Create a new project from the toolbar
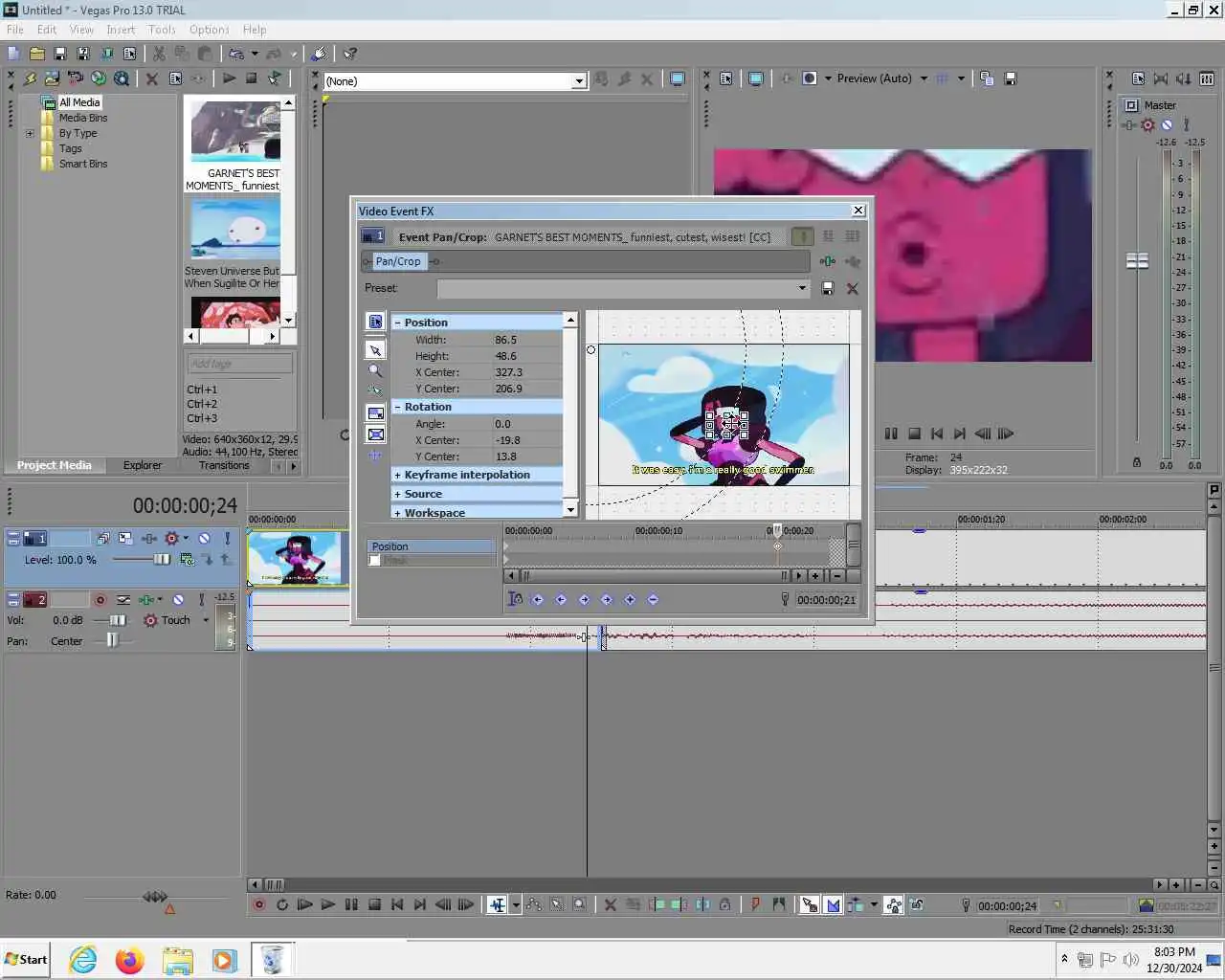 pos(13,54)
